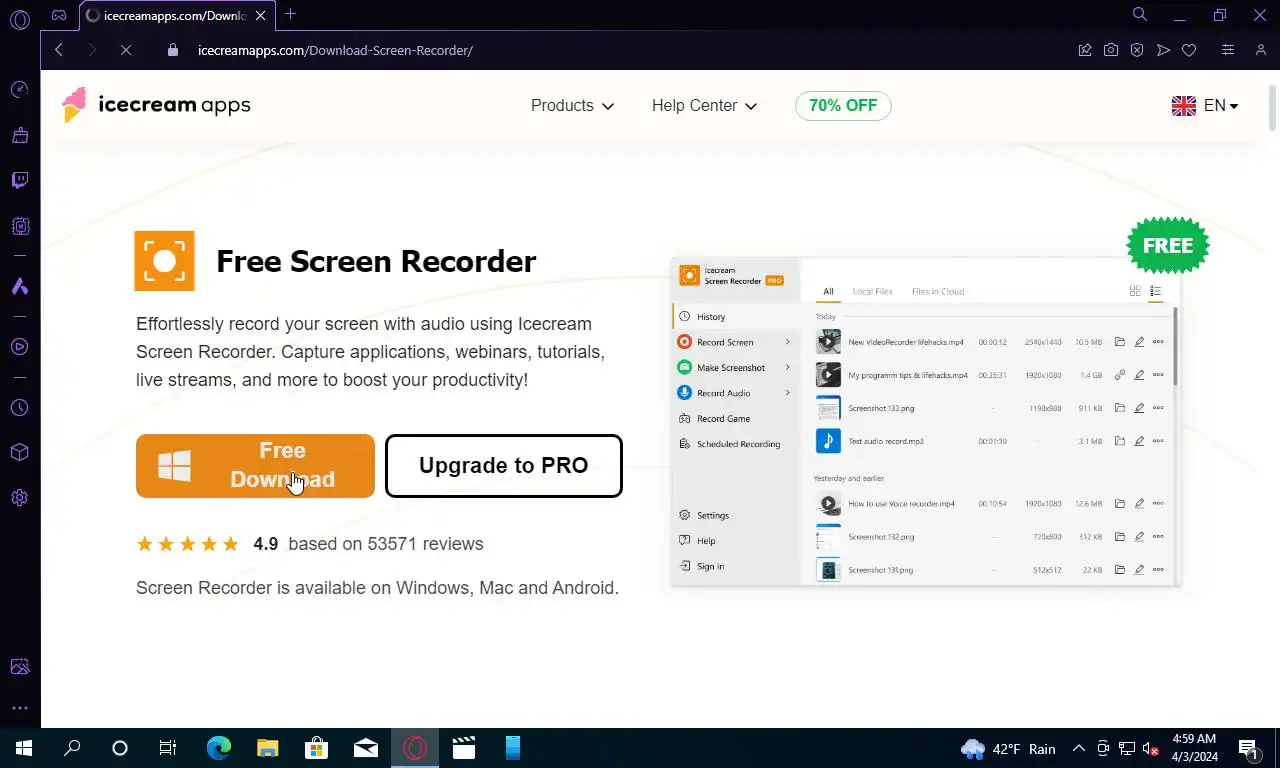This screenshot has height=768, width=1280.
Task: Open GX Cleaner broom in sidebar
Action: 20,135
